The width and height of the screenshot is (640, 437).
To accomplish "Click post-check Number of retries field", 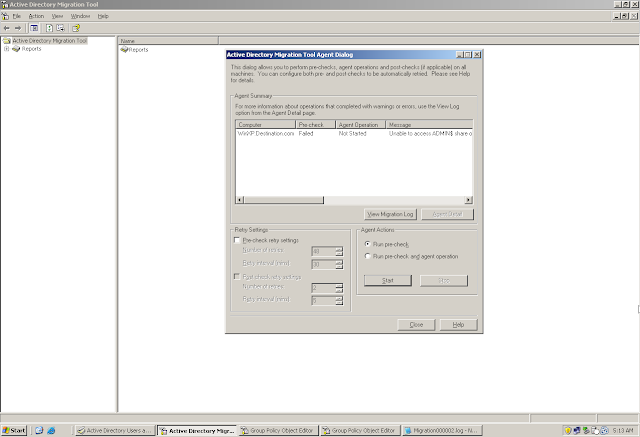I will (323, 288).
